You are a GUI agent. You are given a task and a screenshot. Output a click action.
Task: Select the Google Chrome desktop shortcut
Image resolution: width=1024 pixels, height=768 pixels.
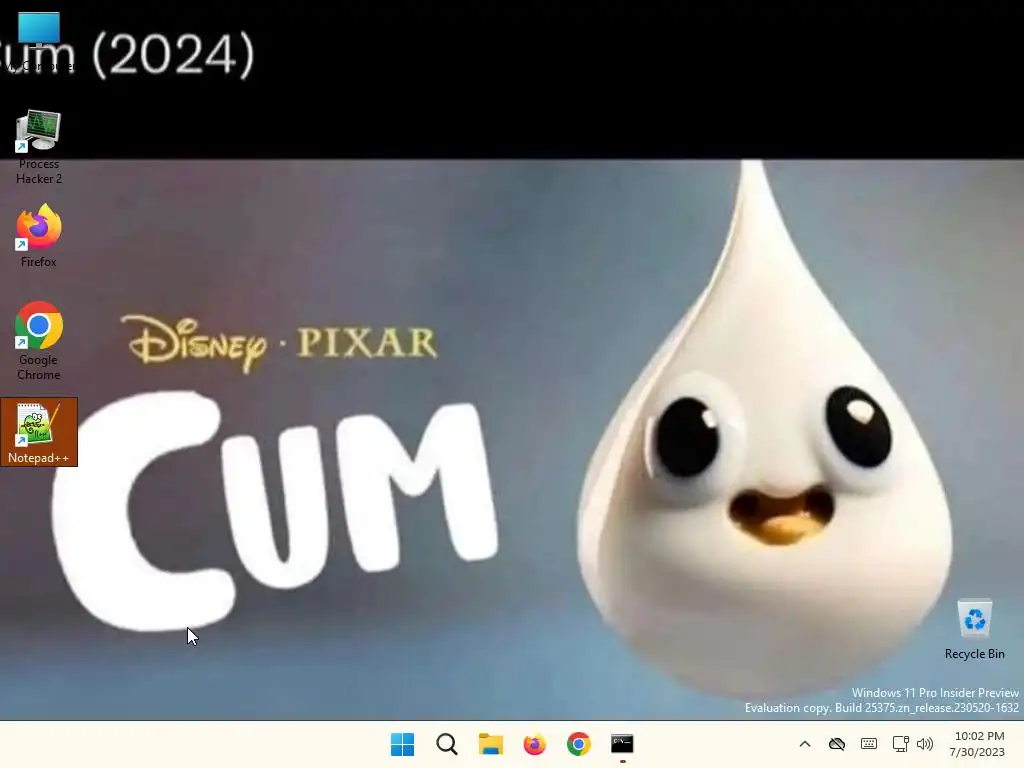point(39,341)
